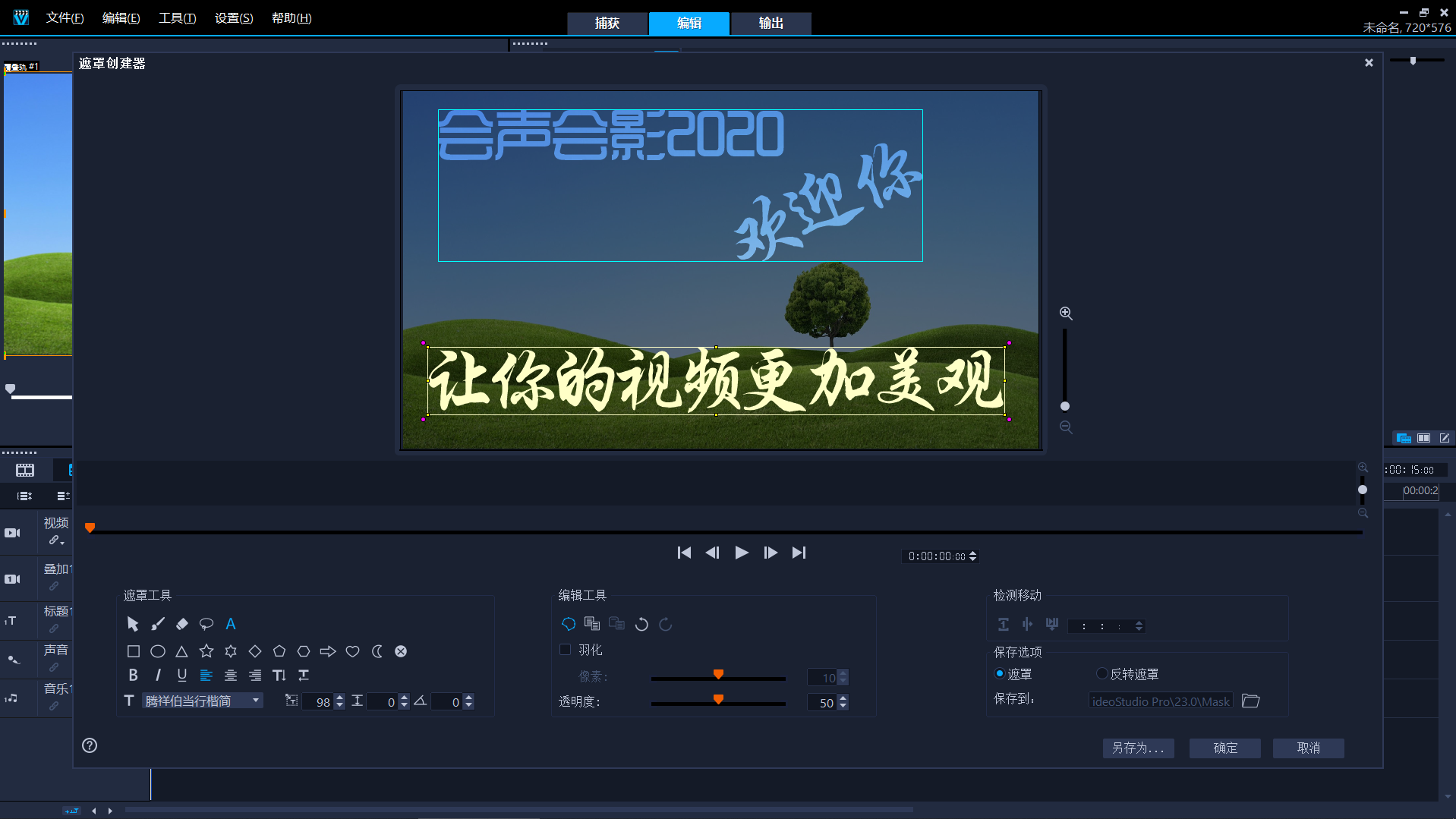
Task: Zoom in the preview with magnifier plus
Action: click(x=1066, y=313)
